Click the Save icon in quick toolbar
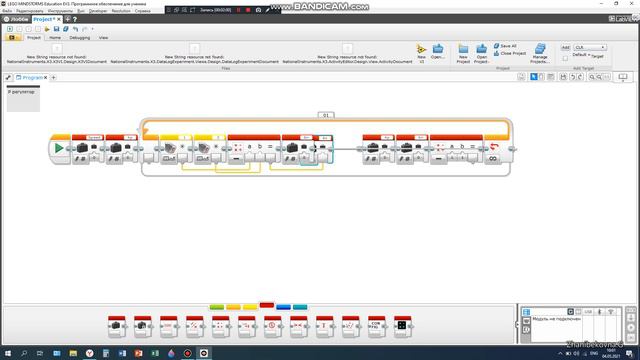Screen dimensions: 640x360 (56, 29)
